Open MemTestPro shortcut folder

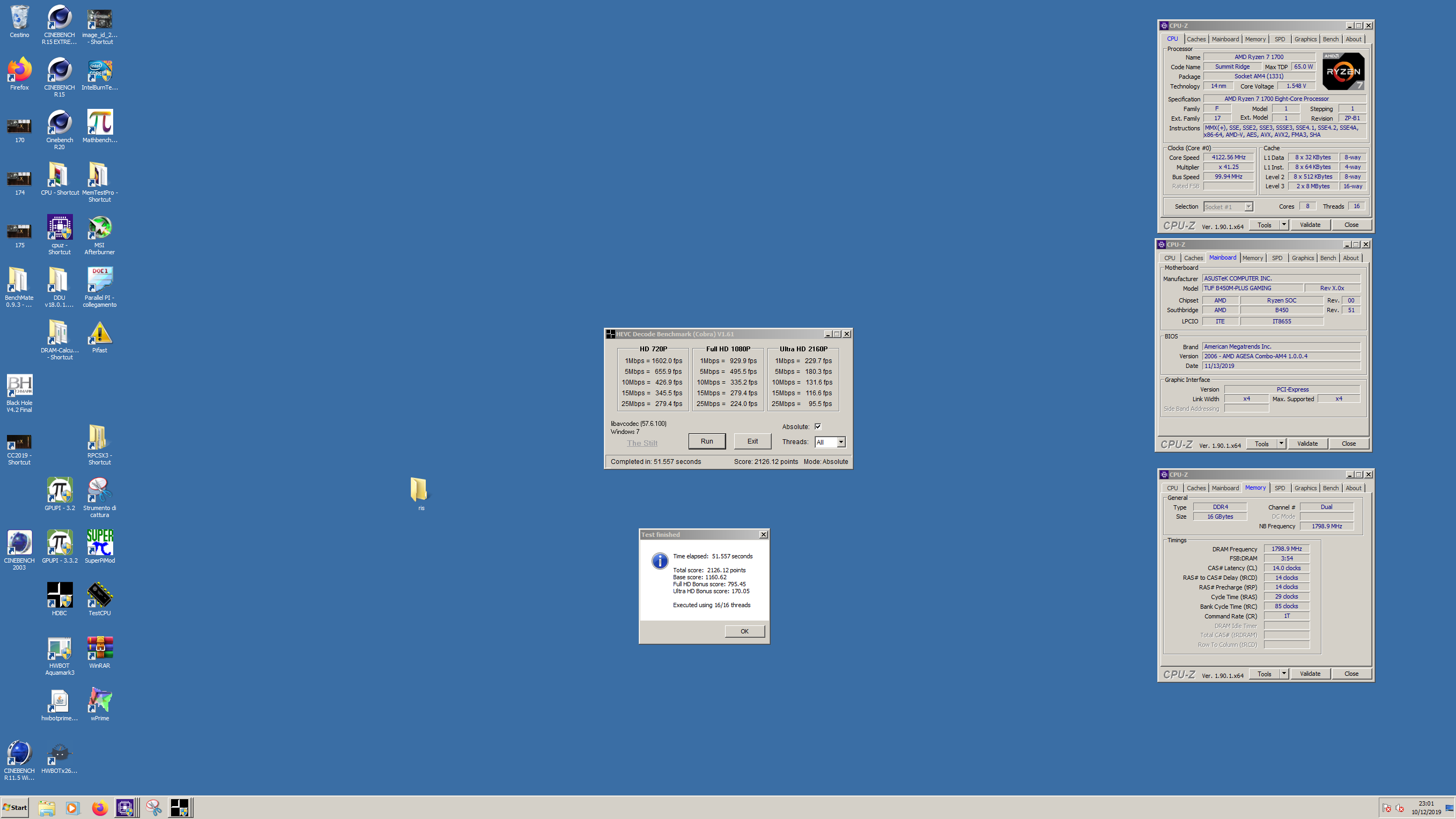click(99, 182)
